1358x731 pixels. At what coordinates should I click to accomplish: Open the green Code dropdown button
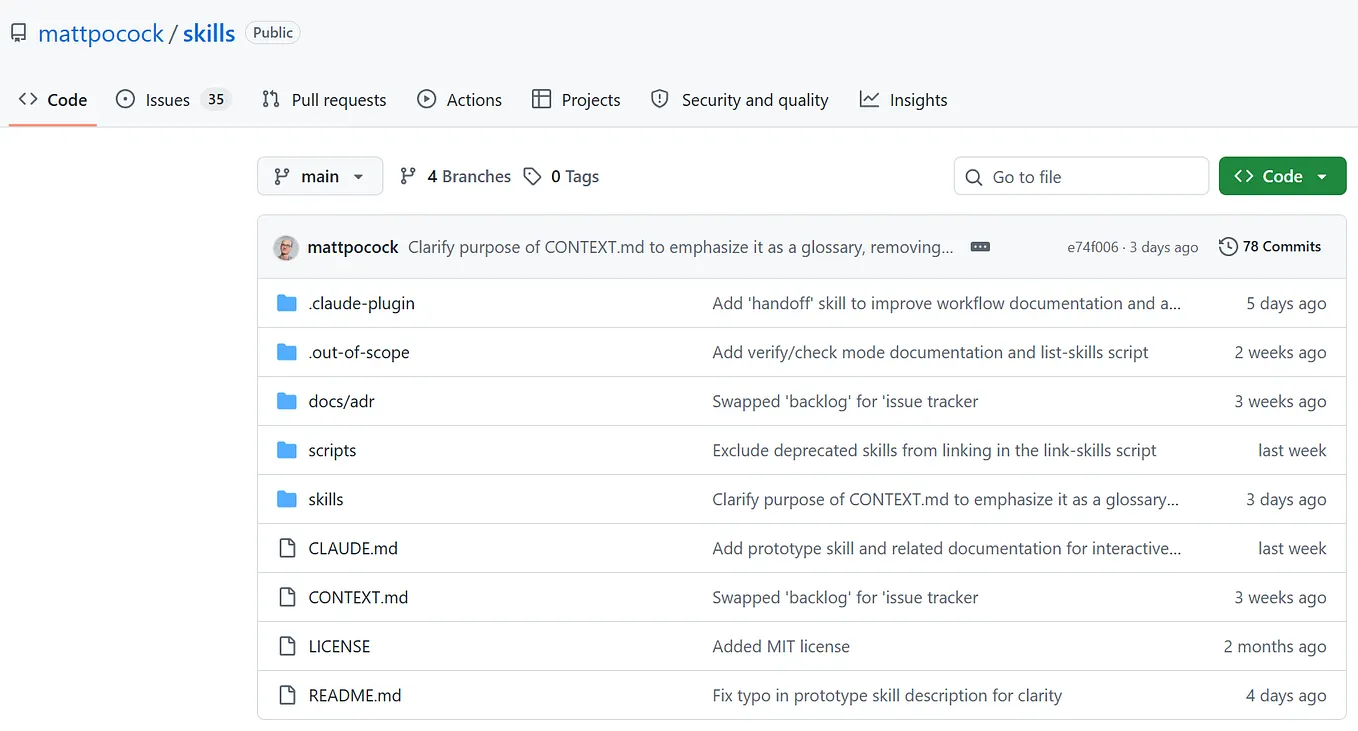point(1282,176)
